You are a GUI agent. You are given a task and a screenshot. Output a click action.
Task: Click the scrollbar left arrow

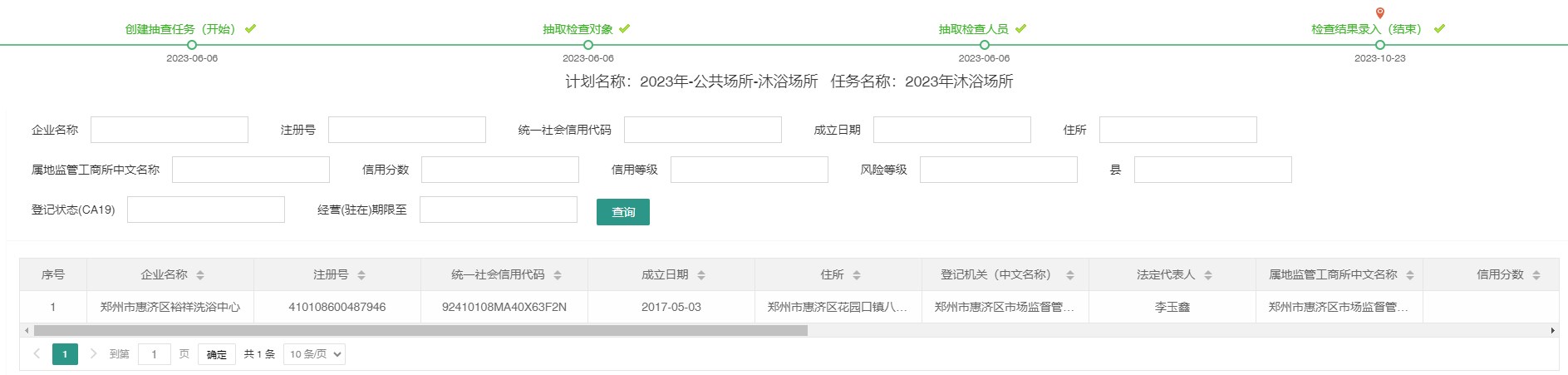pyautogui.click(x=27, y=330)
